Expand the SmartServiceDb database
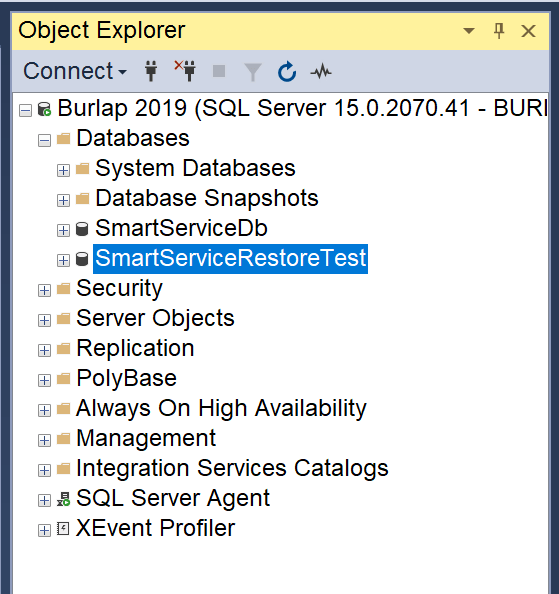 coord(63,230)
